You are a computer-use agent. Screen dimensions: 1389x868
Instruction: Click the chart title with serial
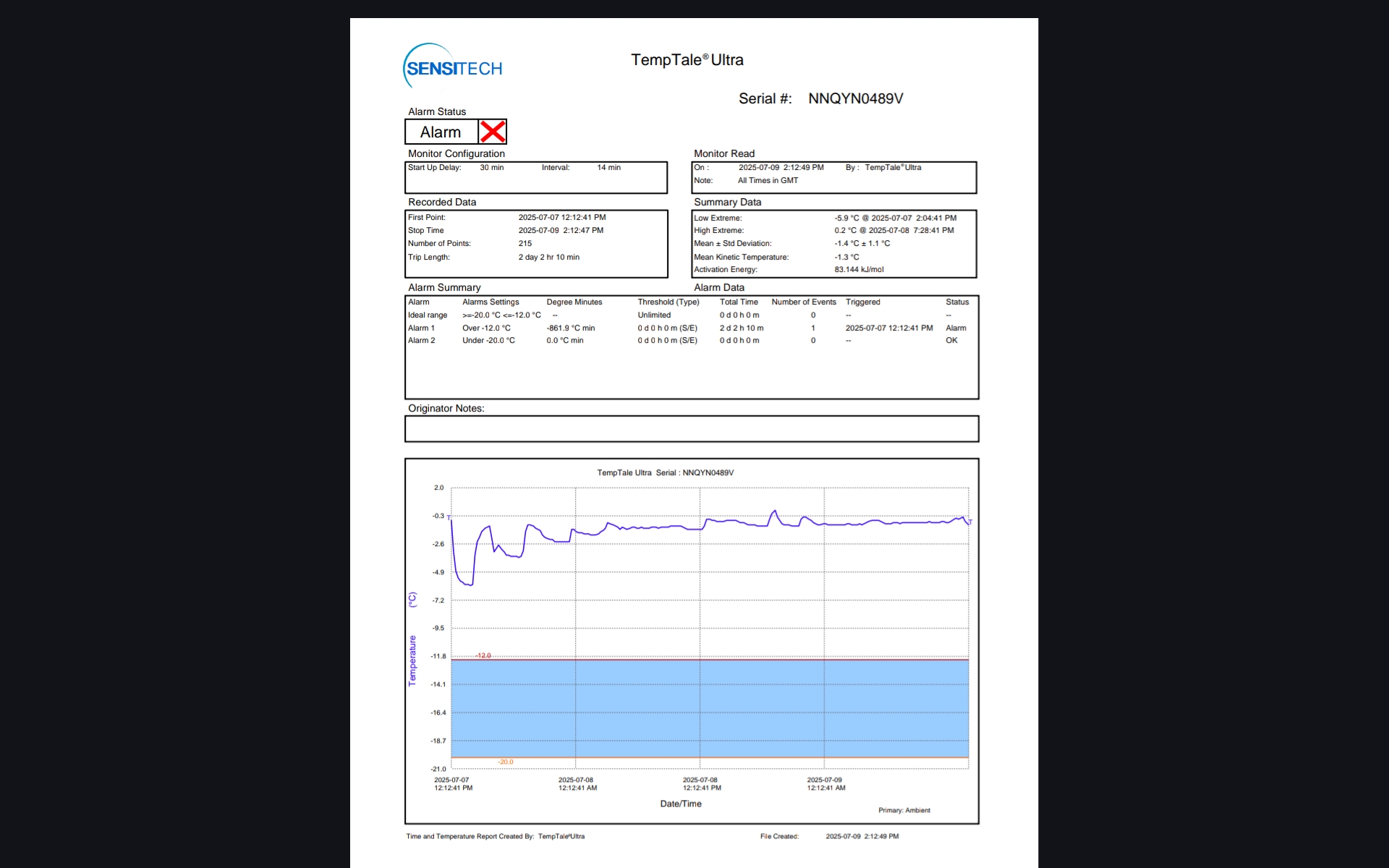click(x=665, y=472)
